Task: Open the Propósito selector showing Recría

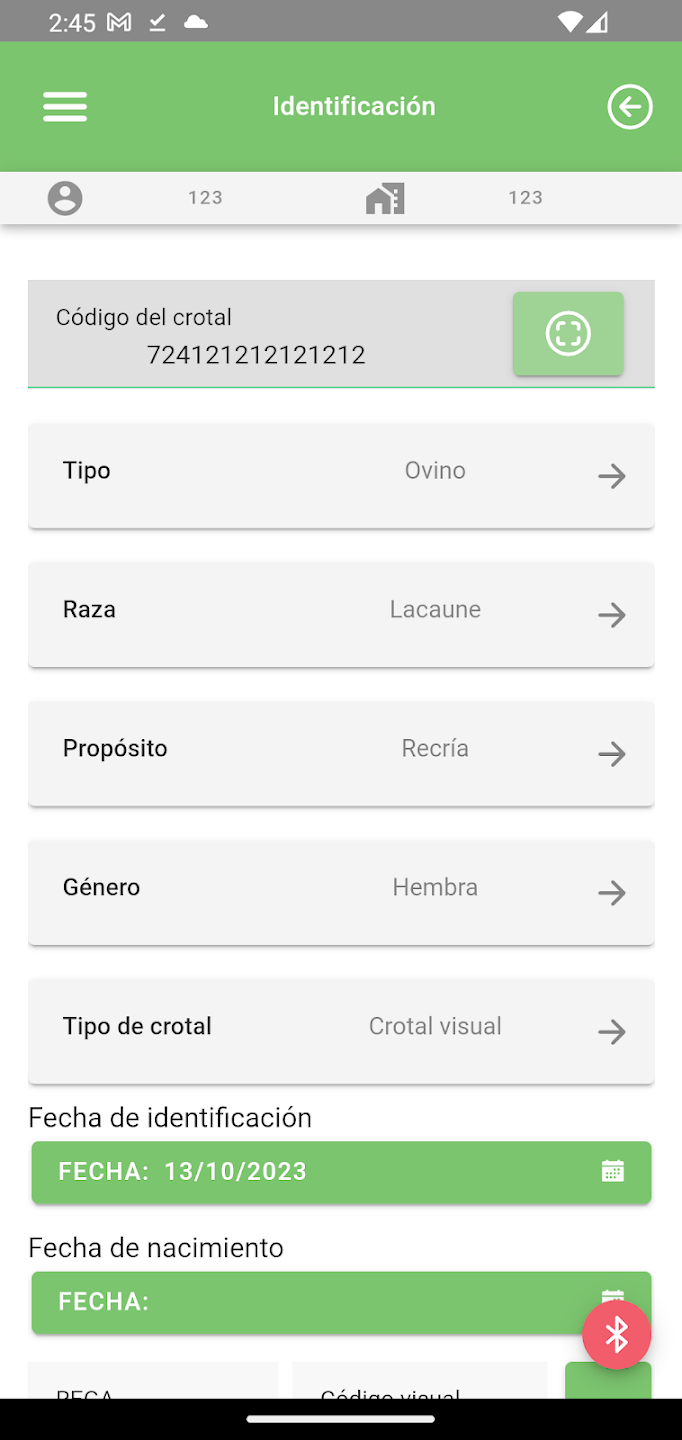Action: coord(341,753)
